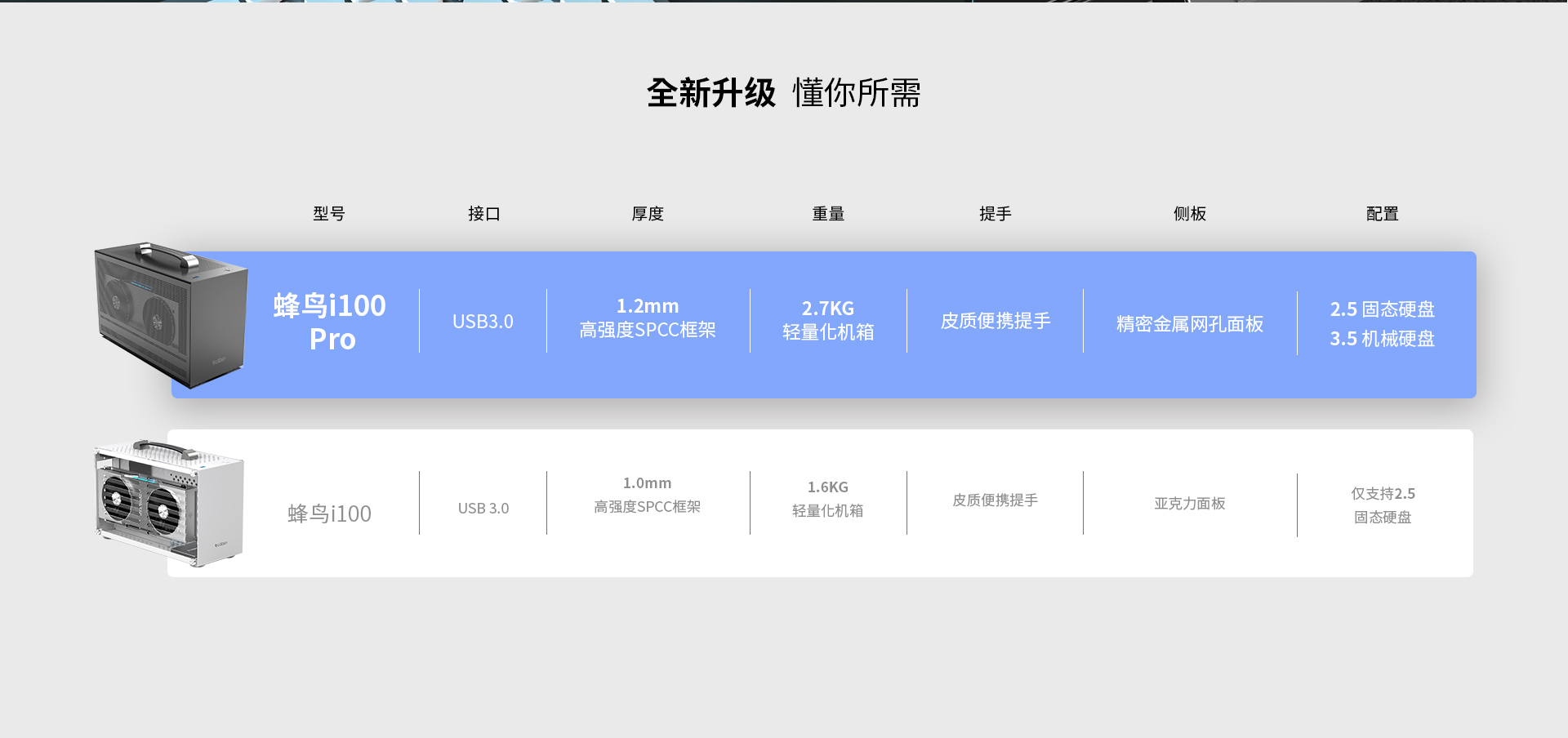Select the 提手 column header
This screenshot has width=1568, height=738.
[x=996, y=214]
